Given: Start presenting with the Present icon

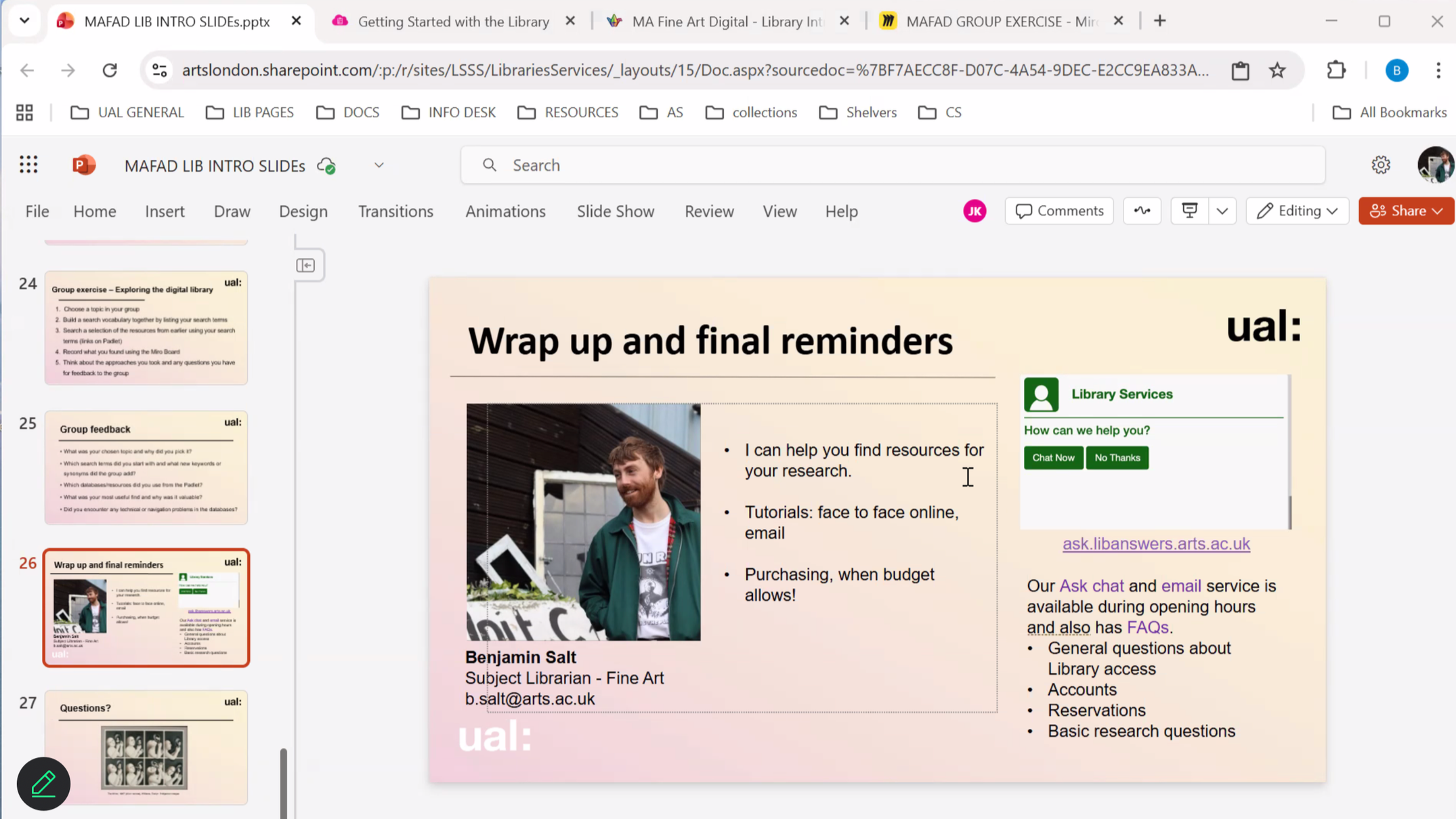Looking at the screenshot, I should pos(1189,211).
